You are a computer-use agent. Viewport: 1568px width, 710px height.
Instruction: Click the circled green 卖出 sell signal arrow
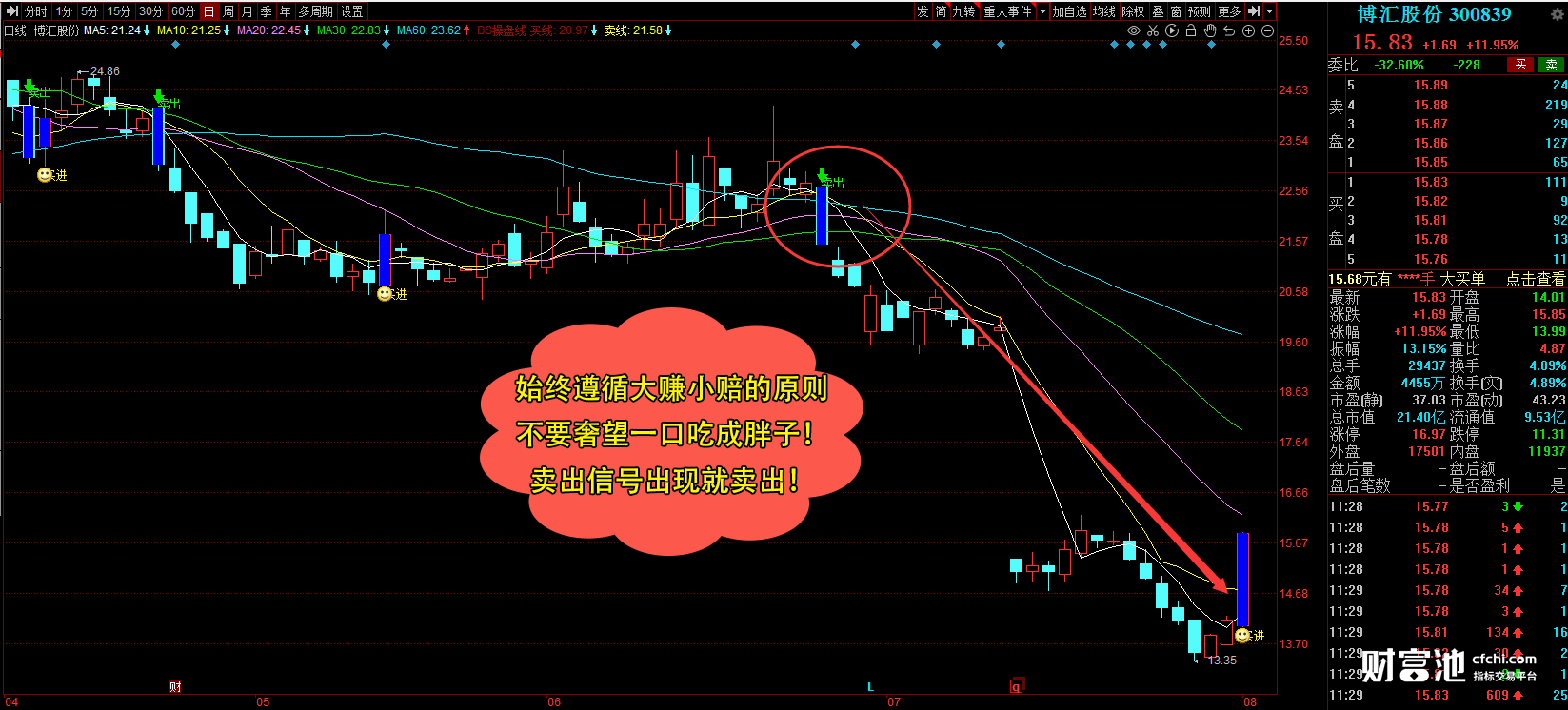tap(823, 175)
